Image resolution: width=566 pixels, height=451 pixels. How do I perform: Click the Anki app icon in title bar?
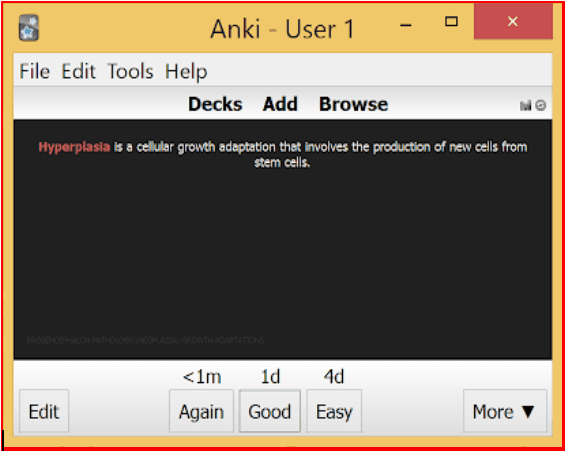pos(29,28)
